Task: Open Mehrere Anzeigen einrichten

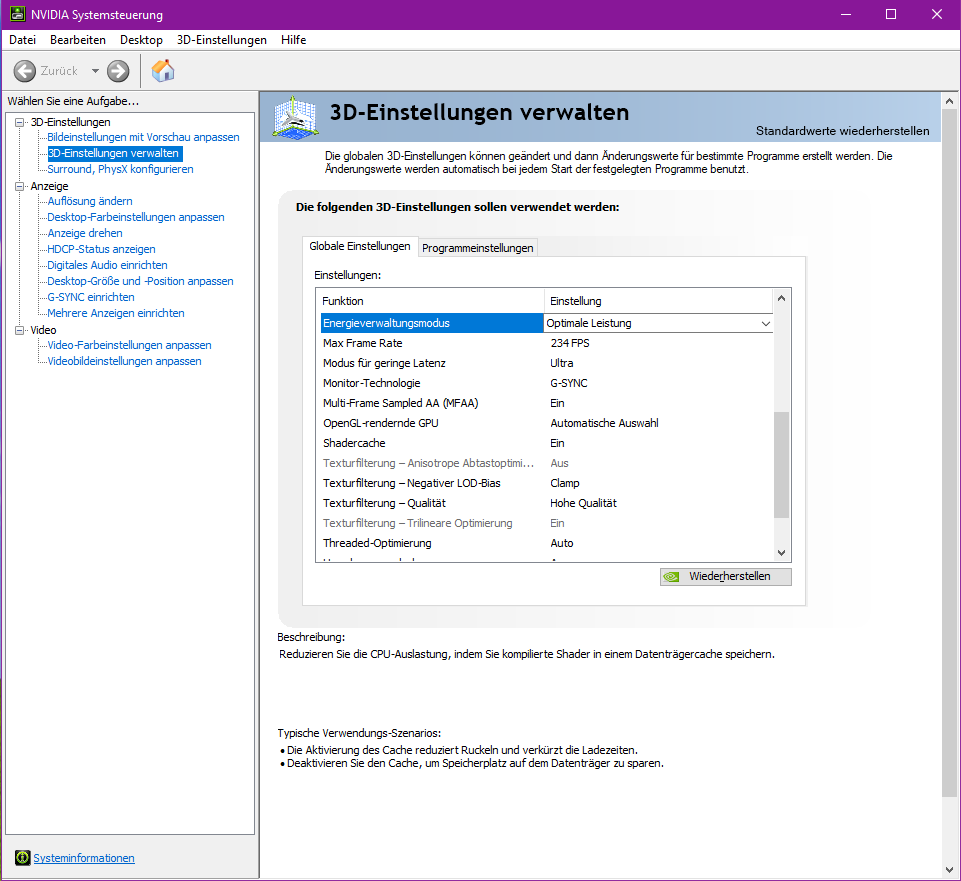Action: click(x=116, y=313)
